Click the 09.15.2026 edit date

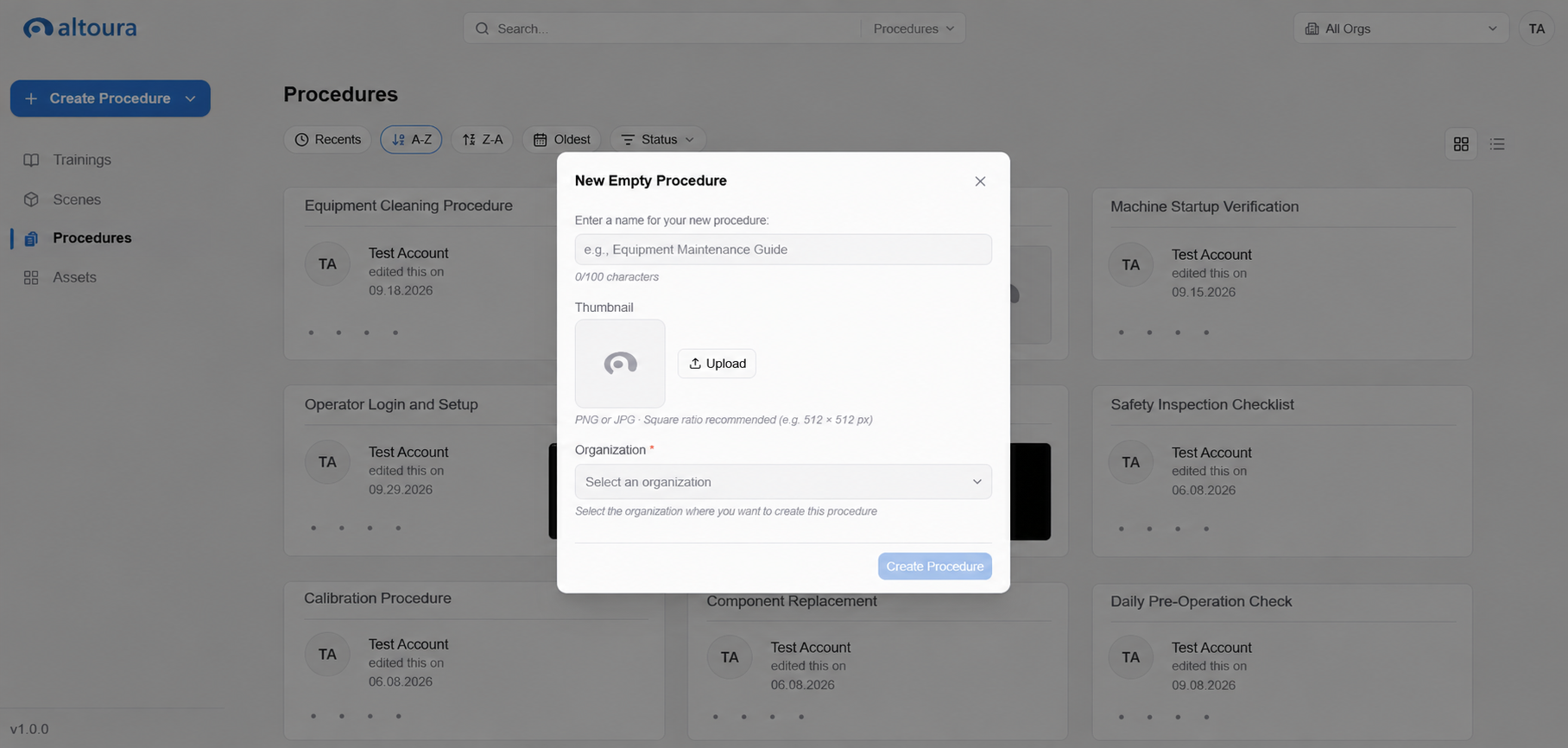click(1204, 292)
